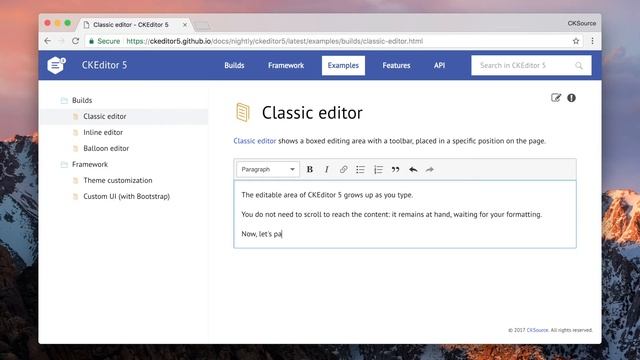640x360 pixels.
Task: Toggle bold formatting in editor toolbar
Action: pos(310,169)
